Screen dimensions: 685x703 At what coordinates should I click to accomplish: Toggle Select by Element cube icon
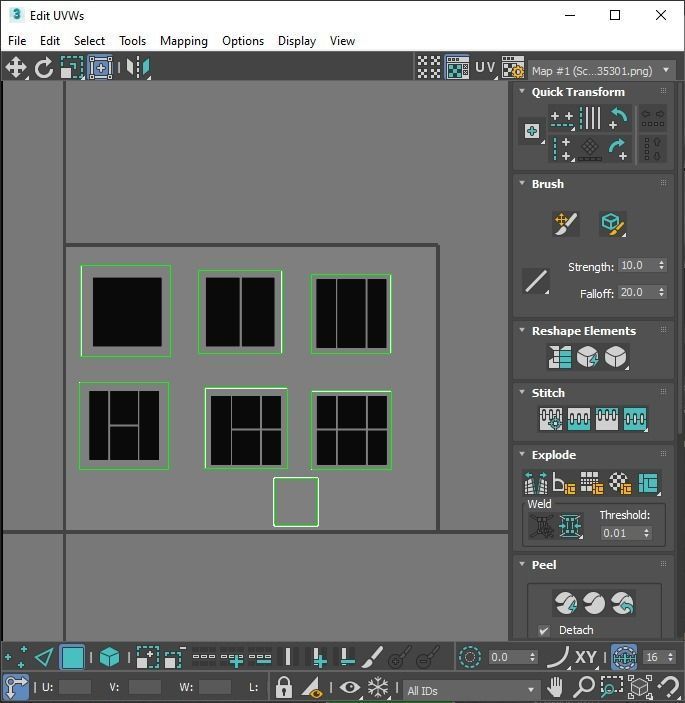pos(109,657)
